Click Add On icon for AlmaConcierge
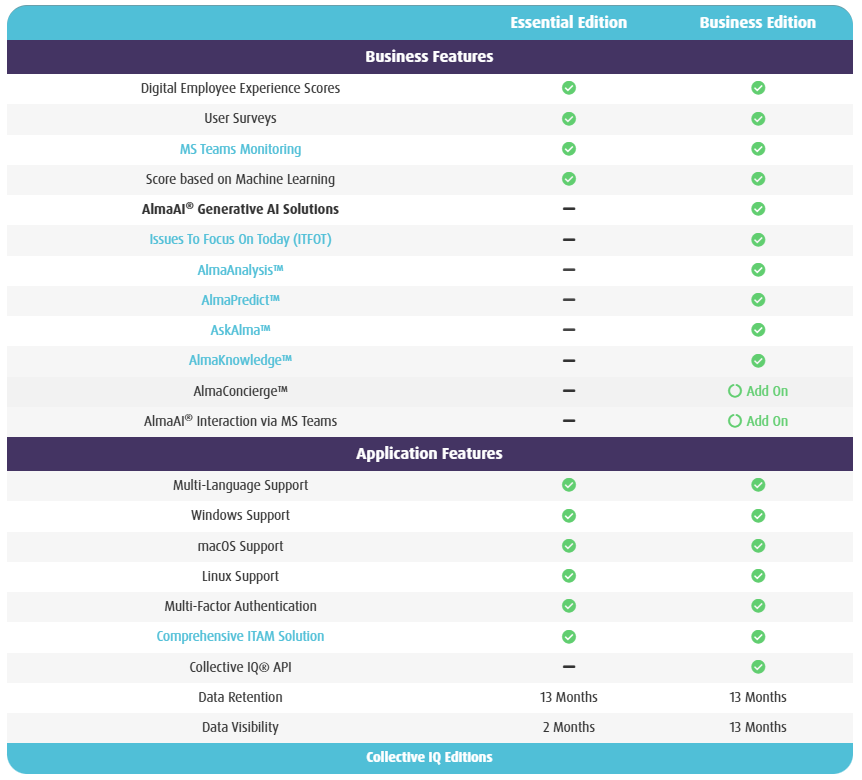862x780 pixels. (x=735, y=391)
